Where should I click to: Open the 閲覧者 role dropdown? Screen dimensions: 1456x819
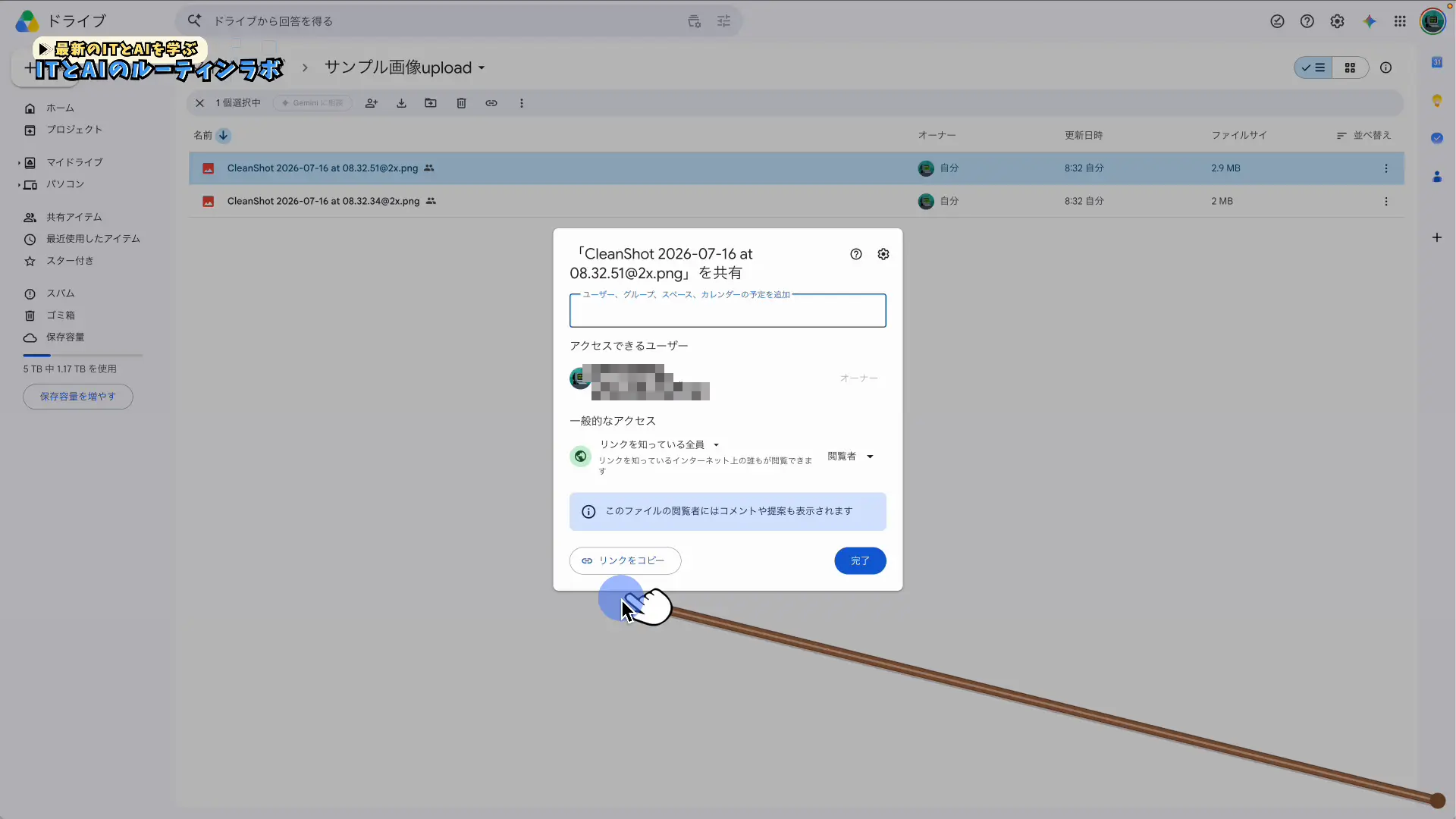tap(850, 457)
